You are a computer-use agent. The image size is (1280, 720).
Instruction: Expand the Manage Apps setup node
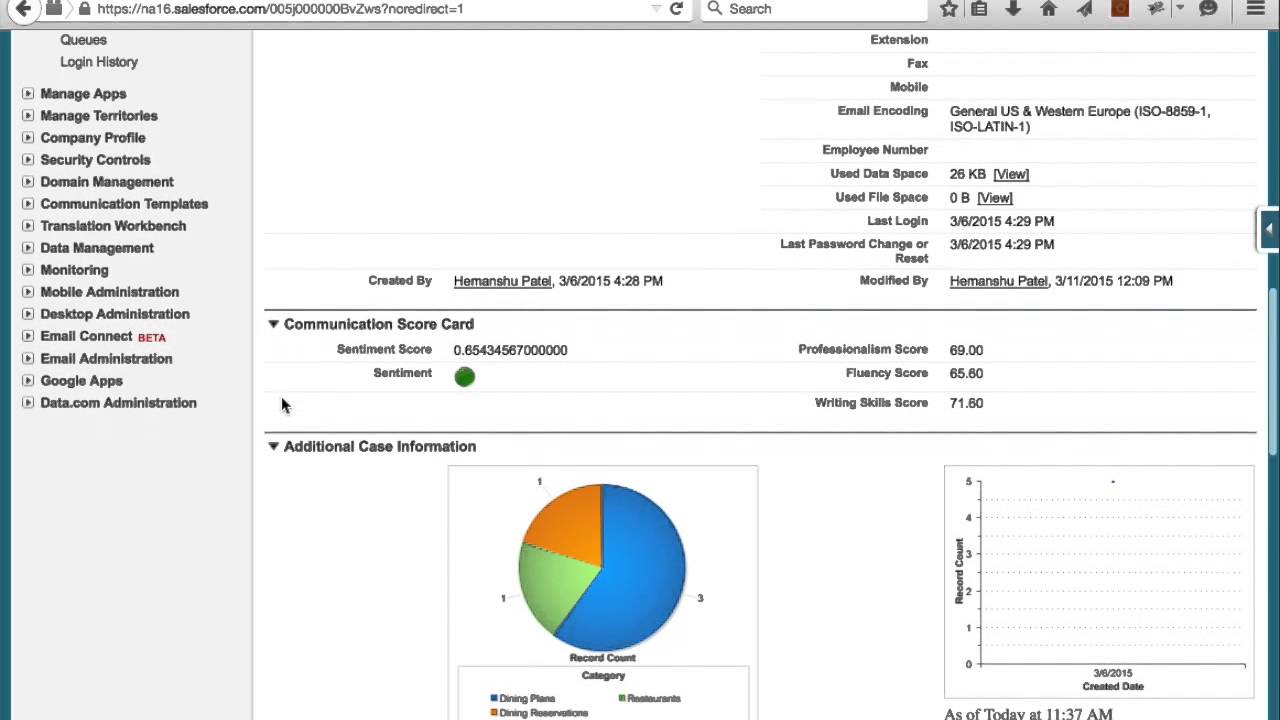coord(28,94)
